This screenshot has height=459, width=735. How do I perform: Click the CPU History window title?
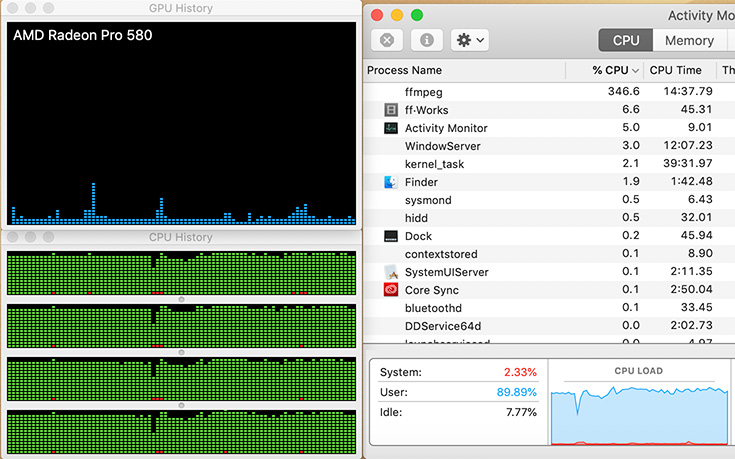[181, 237]
